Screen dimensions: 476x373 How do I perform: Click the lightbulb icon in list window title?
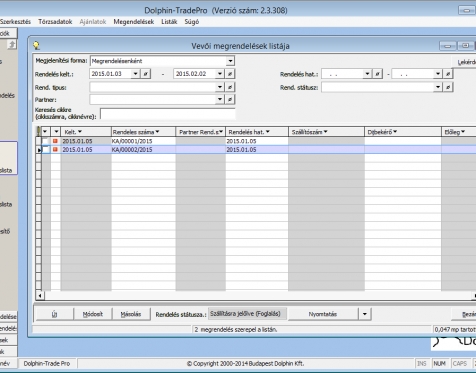(x=36, y=46)
